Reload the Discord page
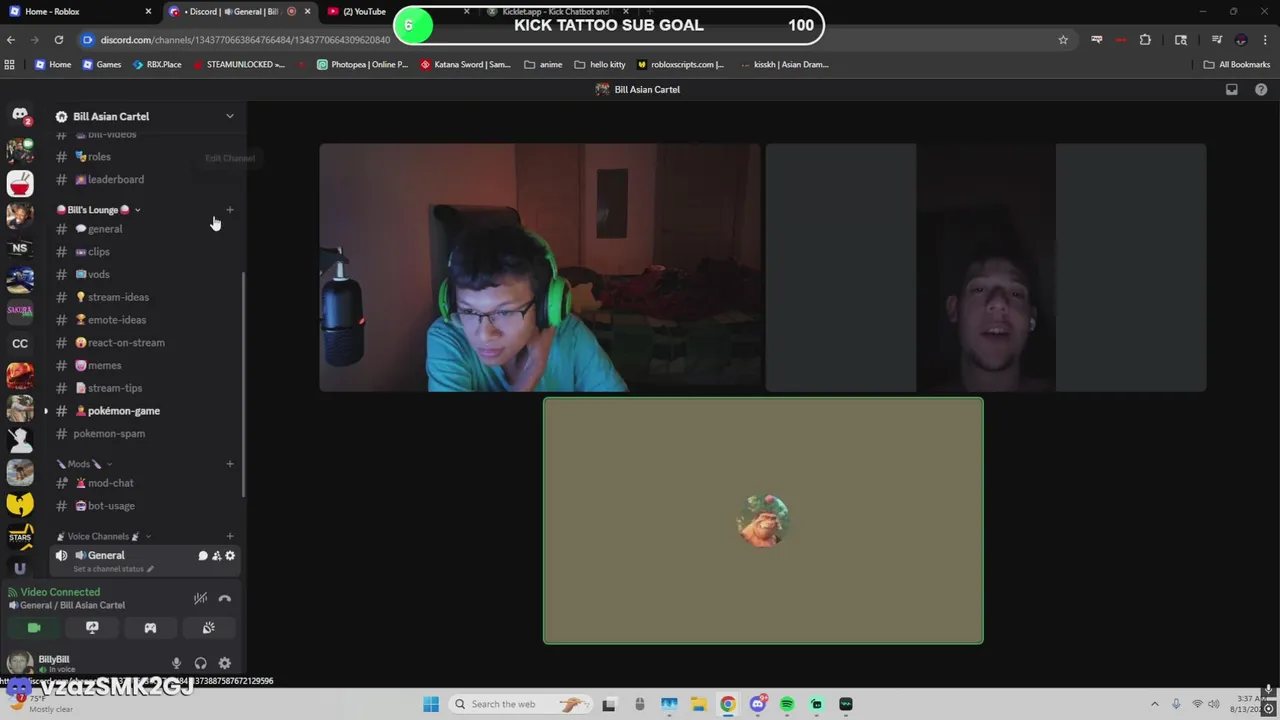This screenshot has height=720, width=1280. tap(59, 40)
